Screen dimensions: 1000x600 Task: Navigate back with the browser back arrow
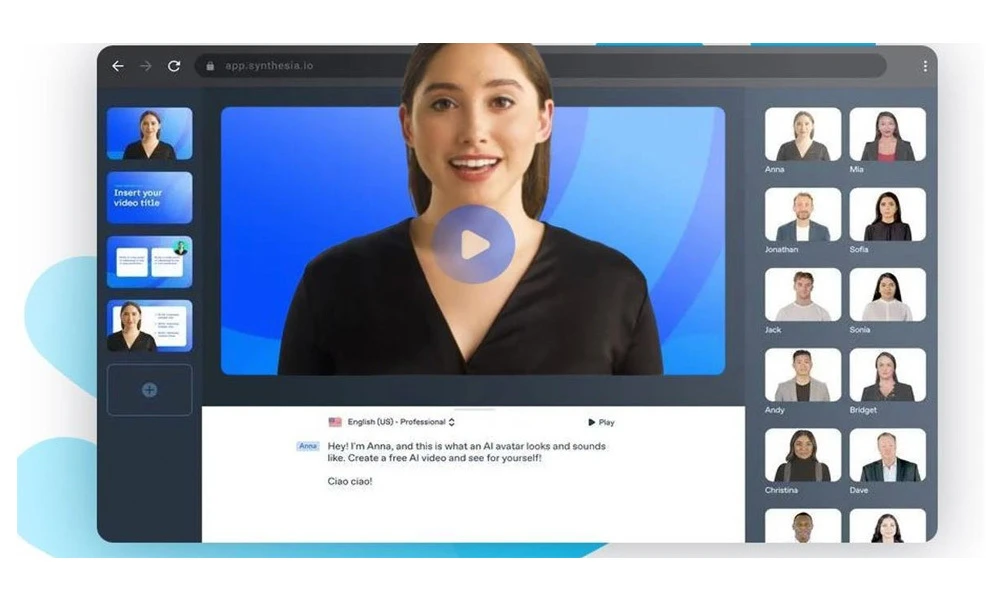[118, 65]
